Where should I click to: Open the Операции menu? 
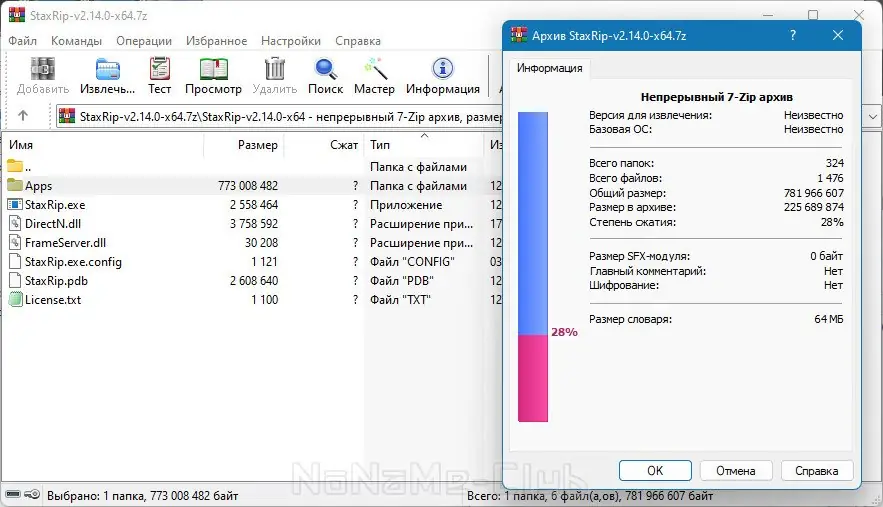pyautogui.click(x=144, y=41)
